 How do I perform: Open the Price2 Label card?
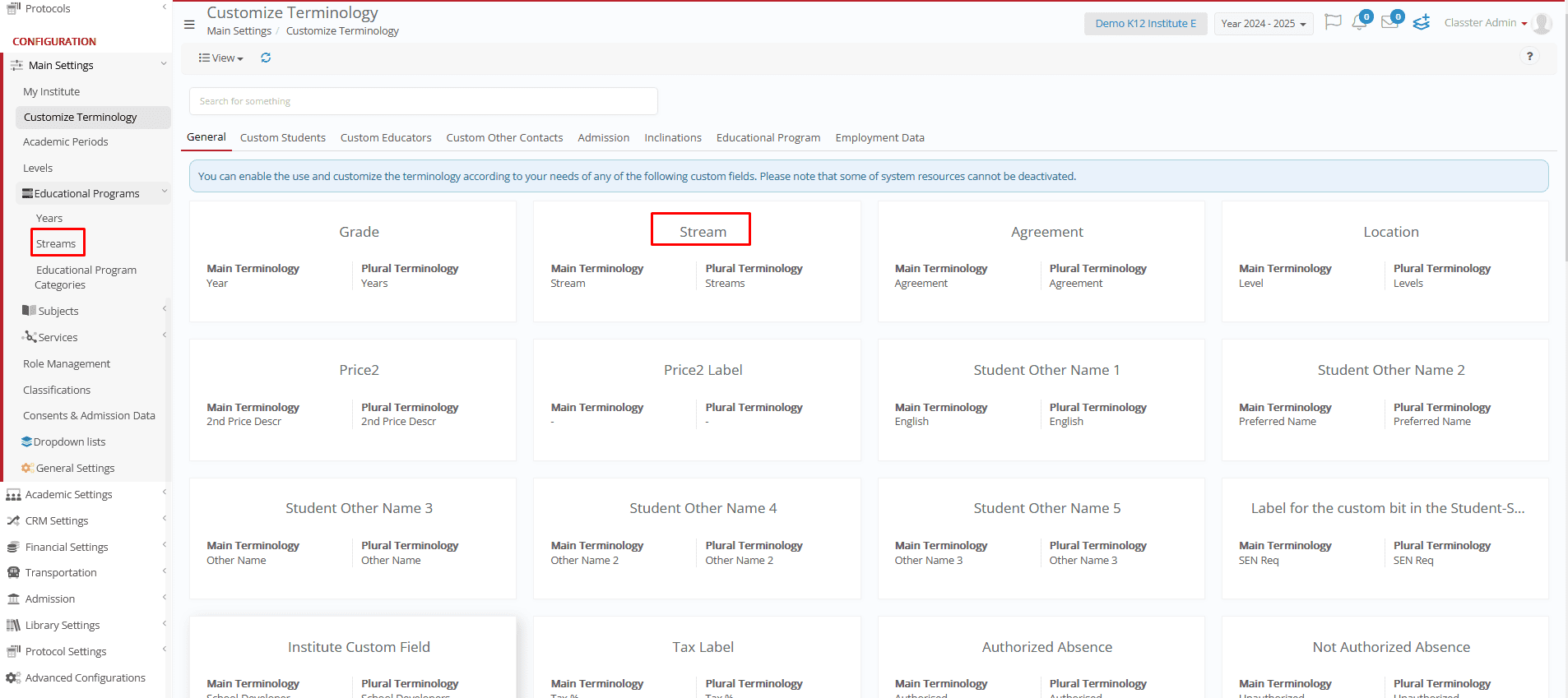click(697, 400)
